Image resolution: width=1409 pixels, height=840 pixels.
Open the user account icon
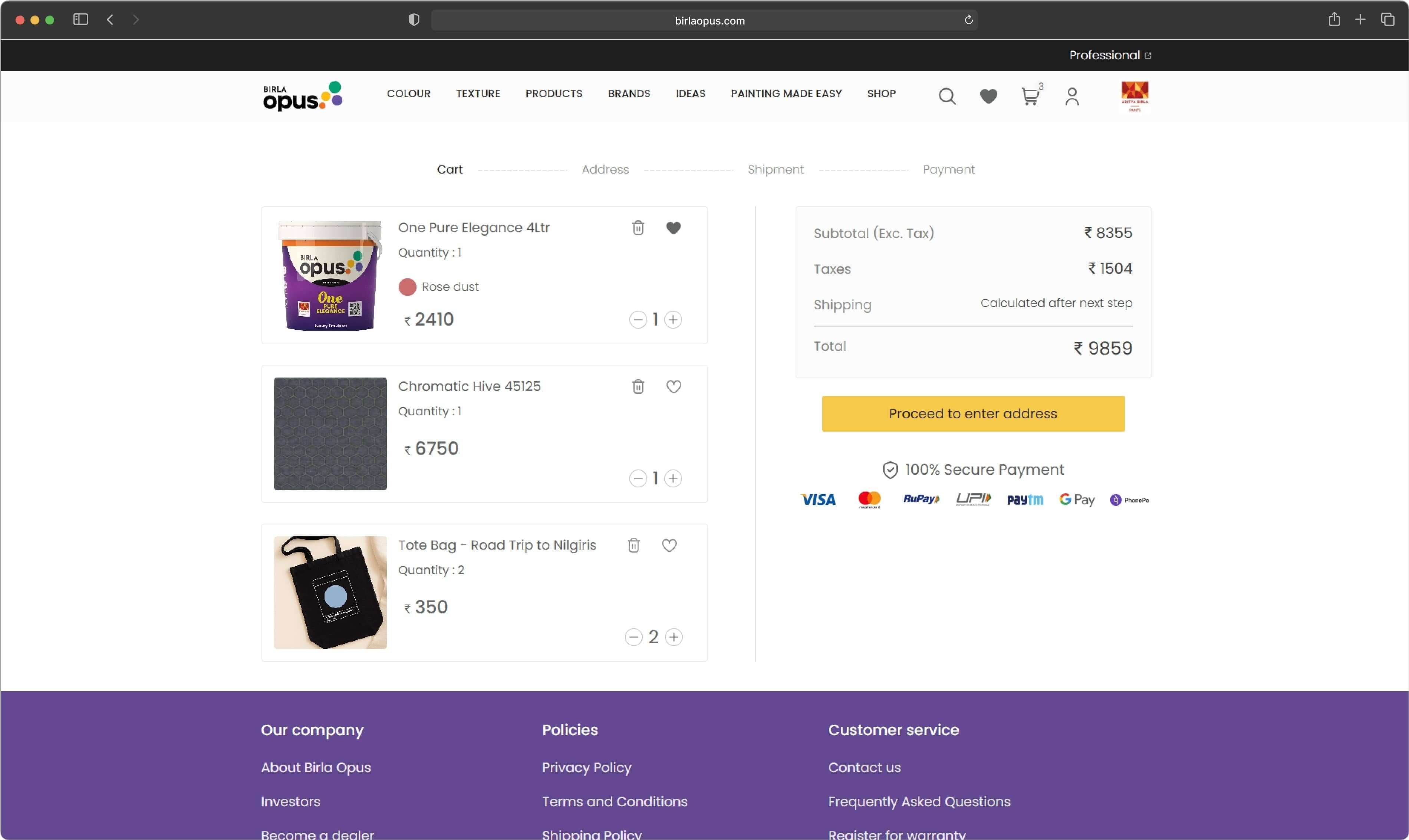coord(1071,96)
